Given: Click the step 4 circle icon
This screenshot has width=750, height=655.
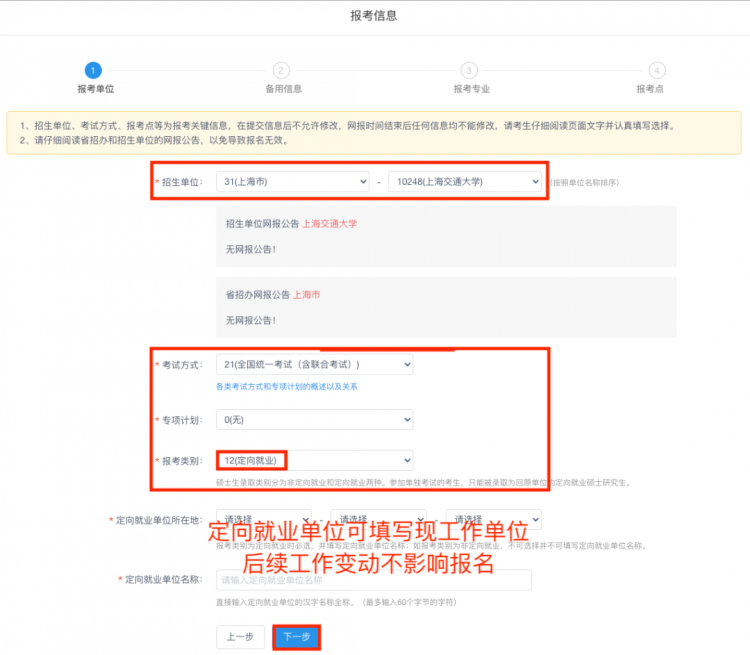Looking at the screenshot, I should pyautogui.click(x=656, y=70).
